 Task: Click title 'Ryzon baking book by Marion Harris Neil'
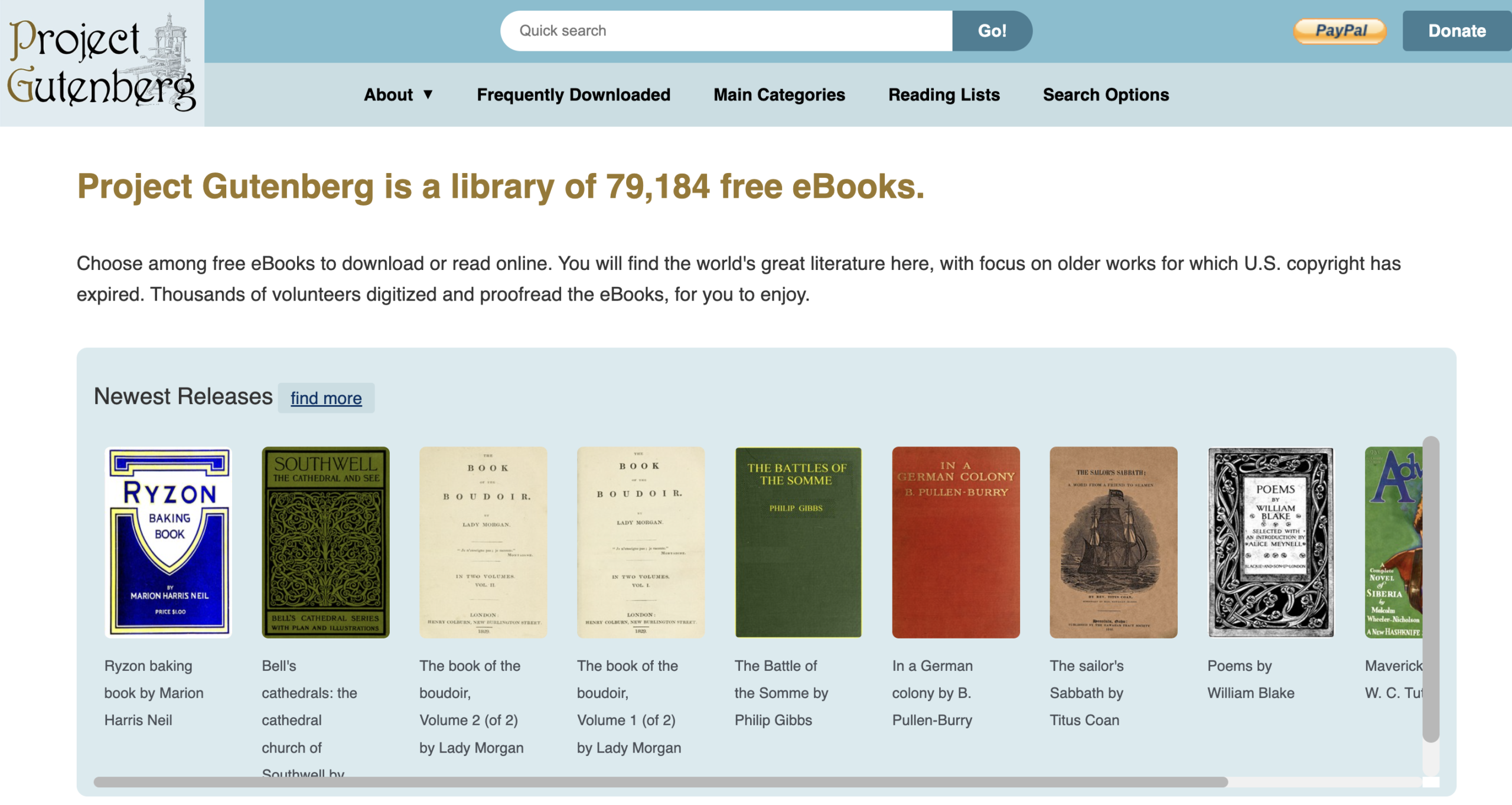154,693
